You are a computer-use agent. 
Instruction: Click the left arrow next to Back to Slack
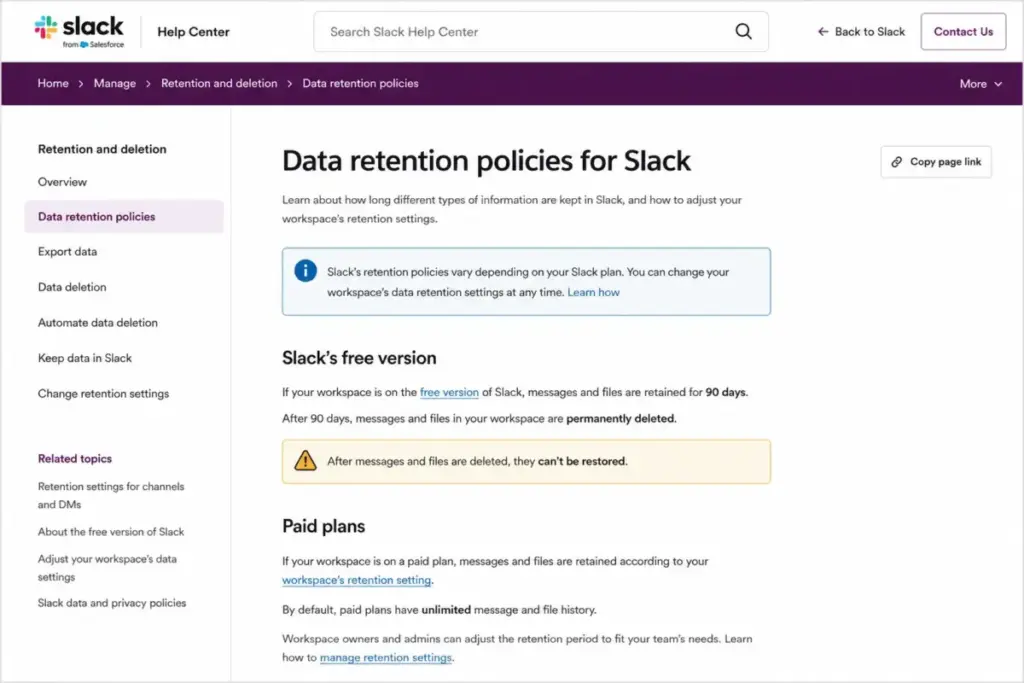(x=823, y=31)
